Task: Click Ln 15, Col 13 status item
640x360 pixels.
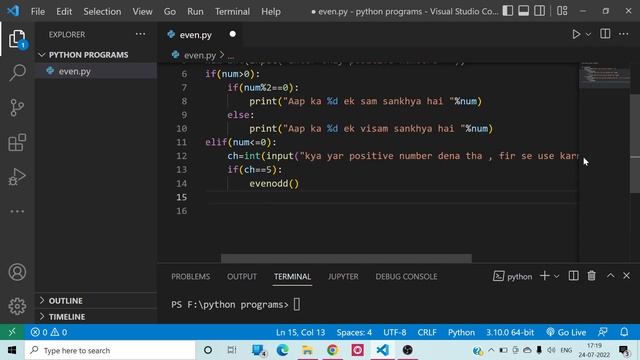Action: [x=300, y=332]
